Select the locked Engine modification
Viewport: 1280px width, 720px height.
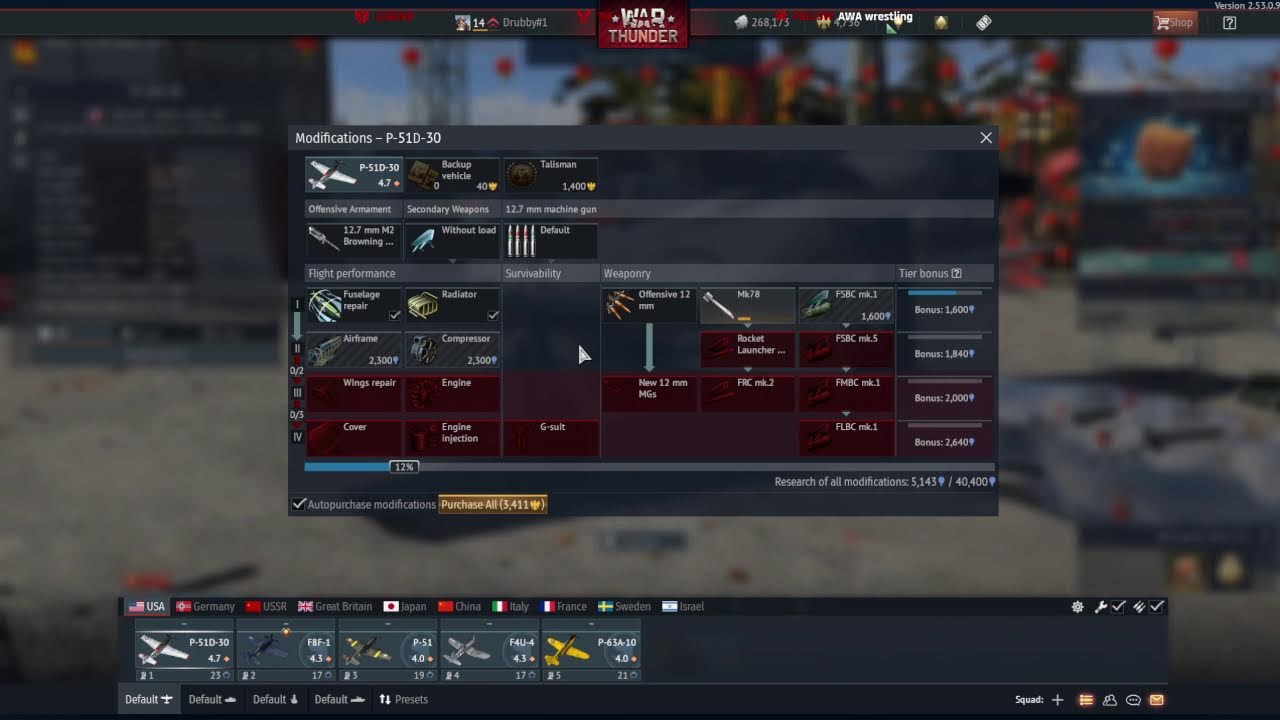pos(451,393)
